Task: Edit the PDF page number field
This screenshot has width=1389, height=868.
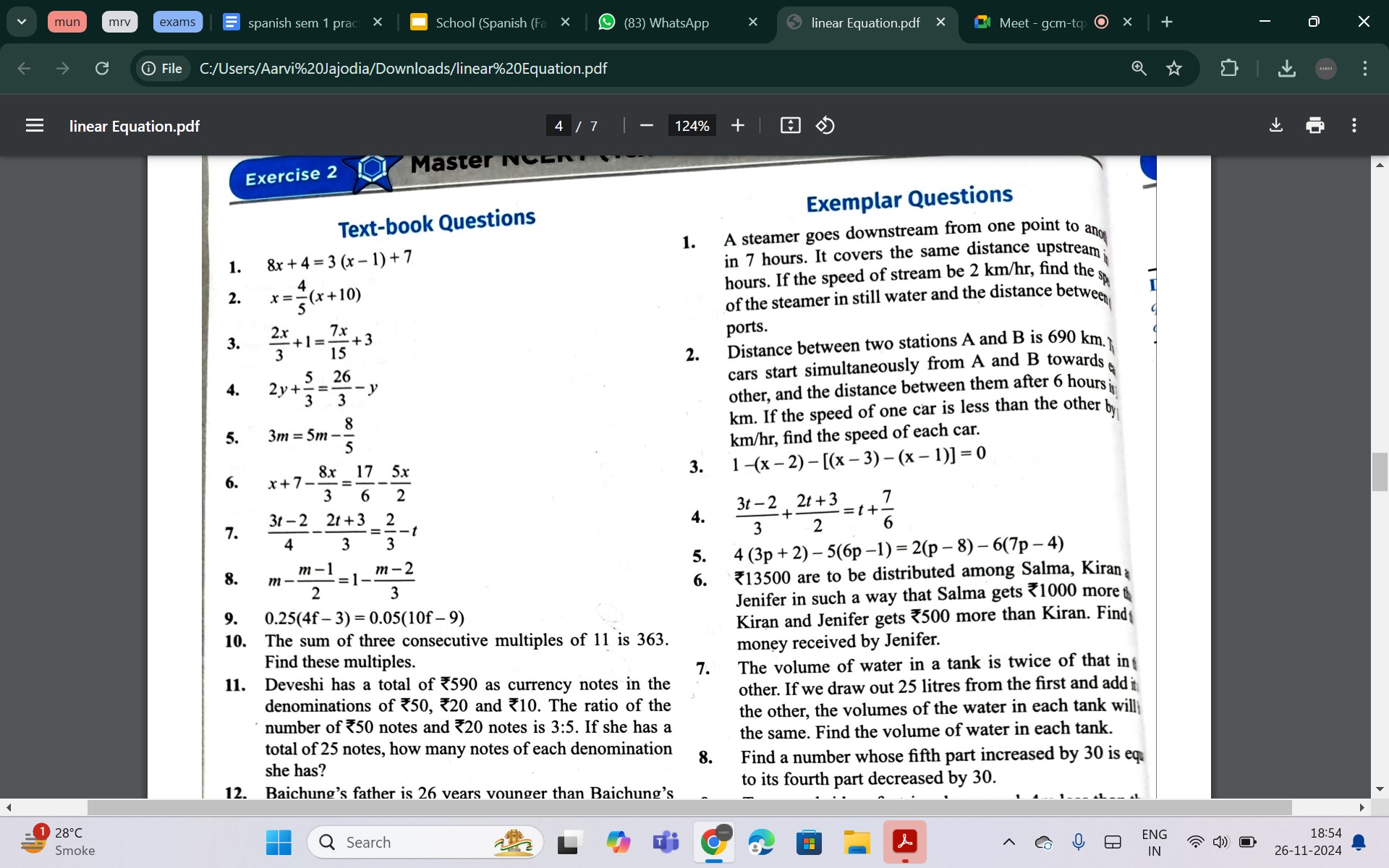Action: point(558,126)
